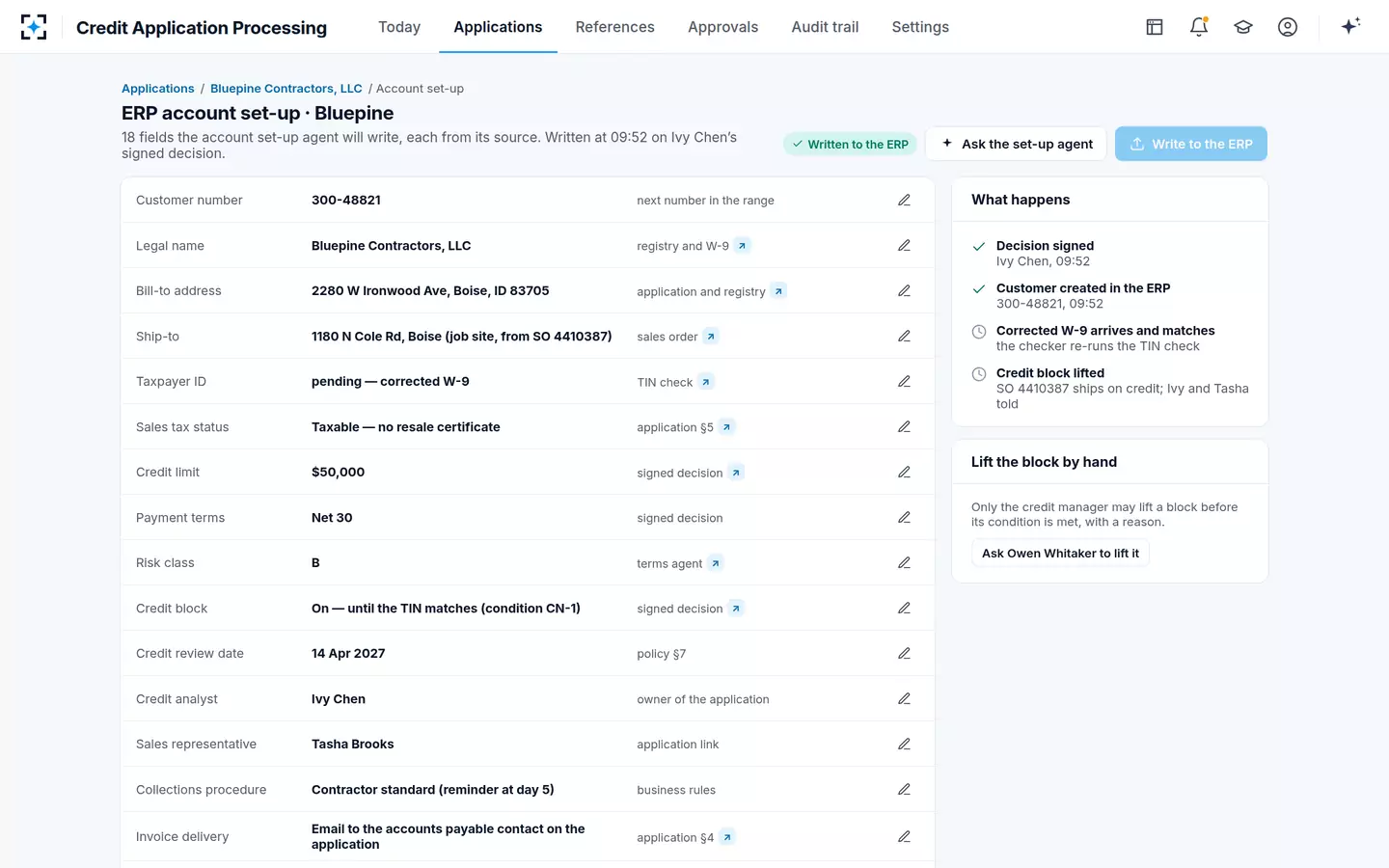The image size is (1389, 868).
Task: Go to the References tab
Action: point(614,27)
